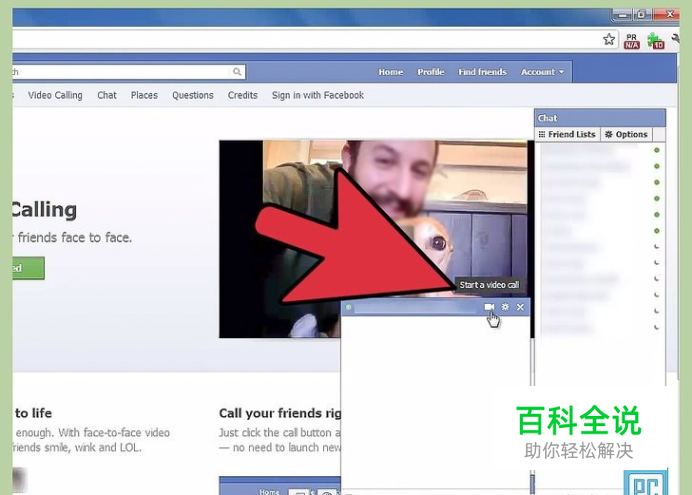The height and width of the screenshot is (495, 692).
Task: Open Find friends link
Action: (x=482, y=72)
